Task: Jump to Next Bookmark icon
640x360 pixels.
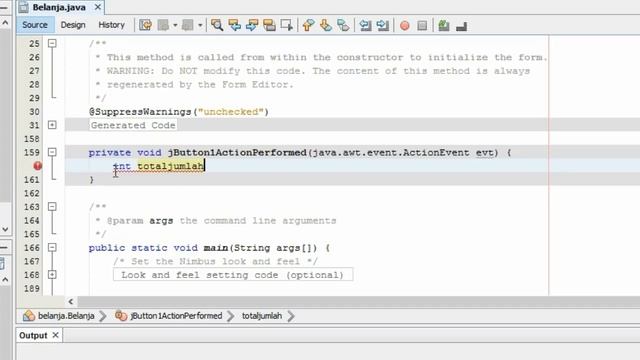Action: coord(326,25)
